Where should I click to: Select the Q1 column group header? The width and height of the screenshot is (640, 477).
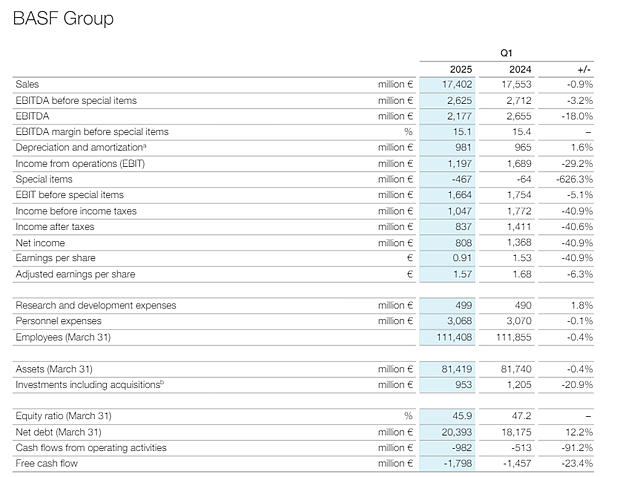pos(506,53)
